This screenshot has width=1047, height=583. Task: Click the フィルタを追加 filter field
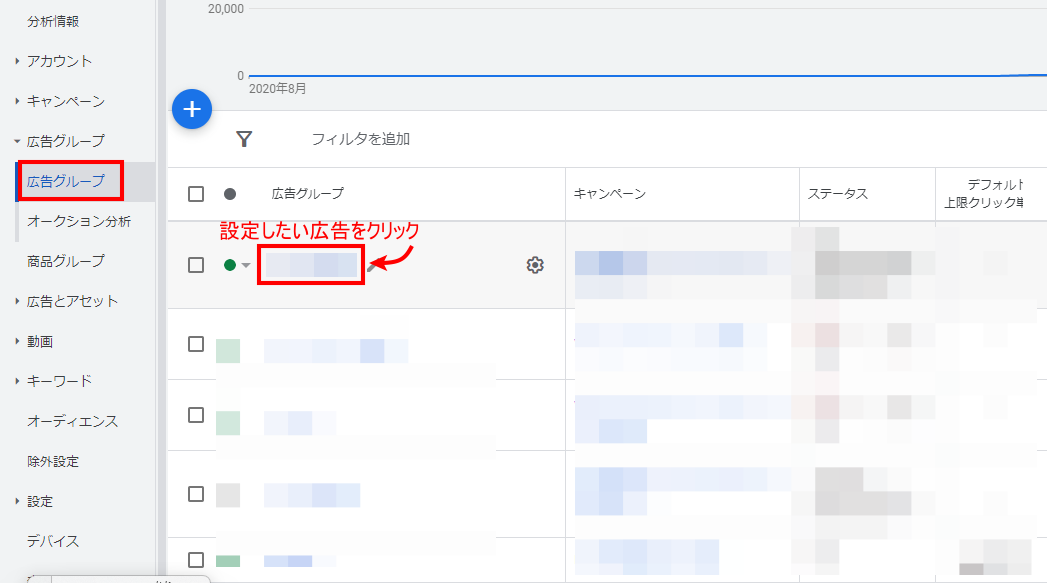pyautogui.click(x=360, y=139)
